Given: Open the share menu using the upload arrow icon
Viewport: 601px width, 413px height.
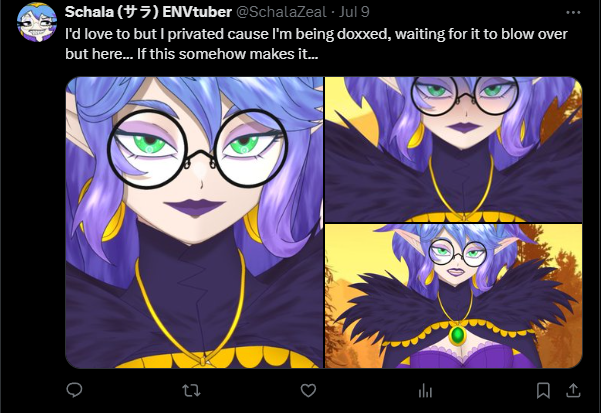Looking at the screenshot, I should point(573,390).
